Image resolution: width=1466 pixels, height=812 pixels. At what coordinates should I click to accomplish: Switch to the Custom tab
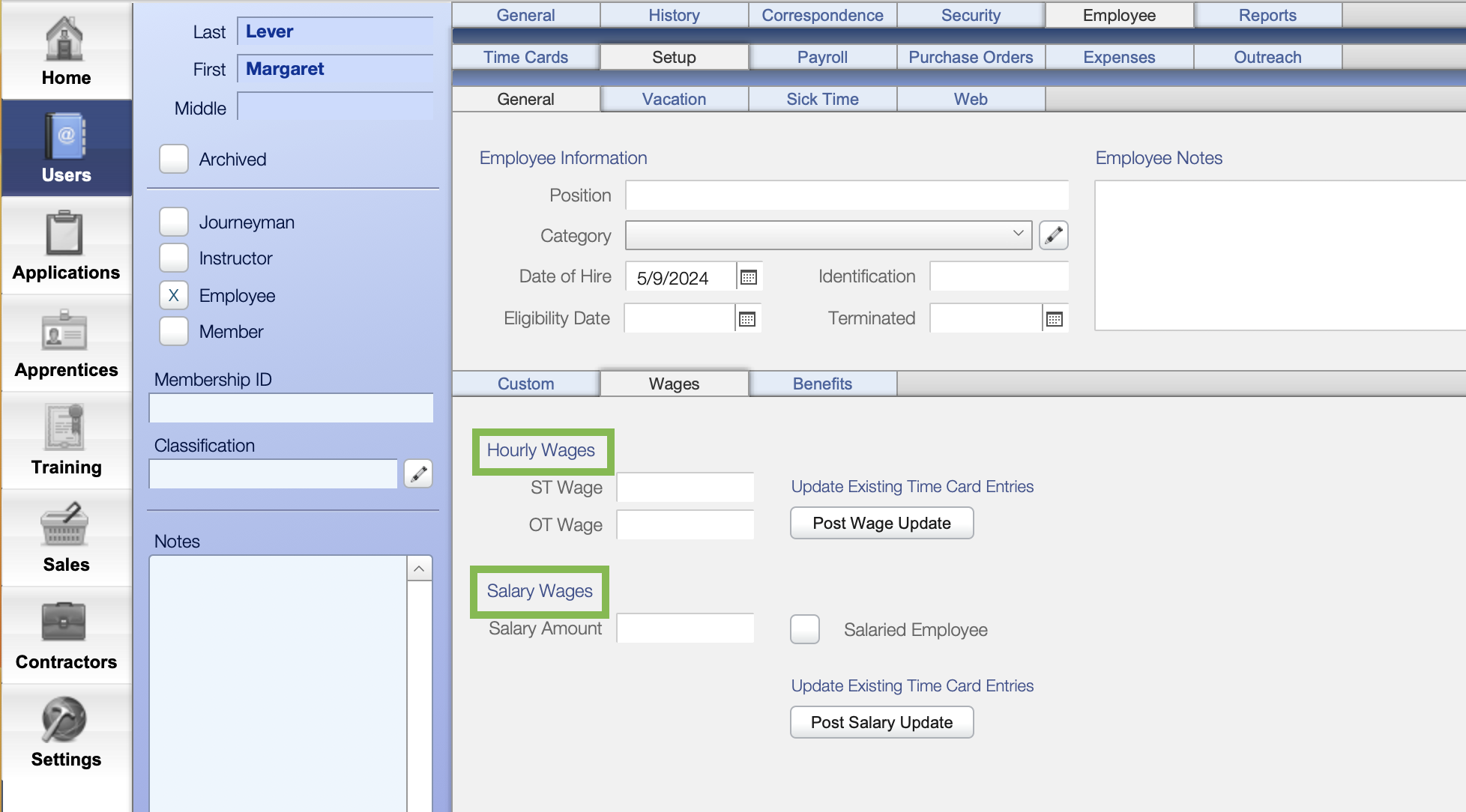[525, 384]
